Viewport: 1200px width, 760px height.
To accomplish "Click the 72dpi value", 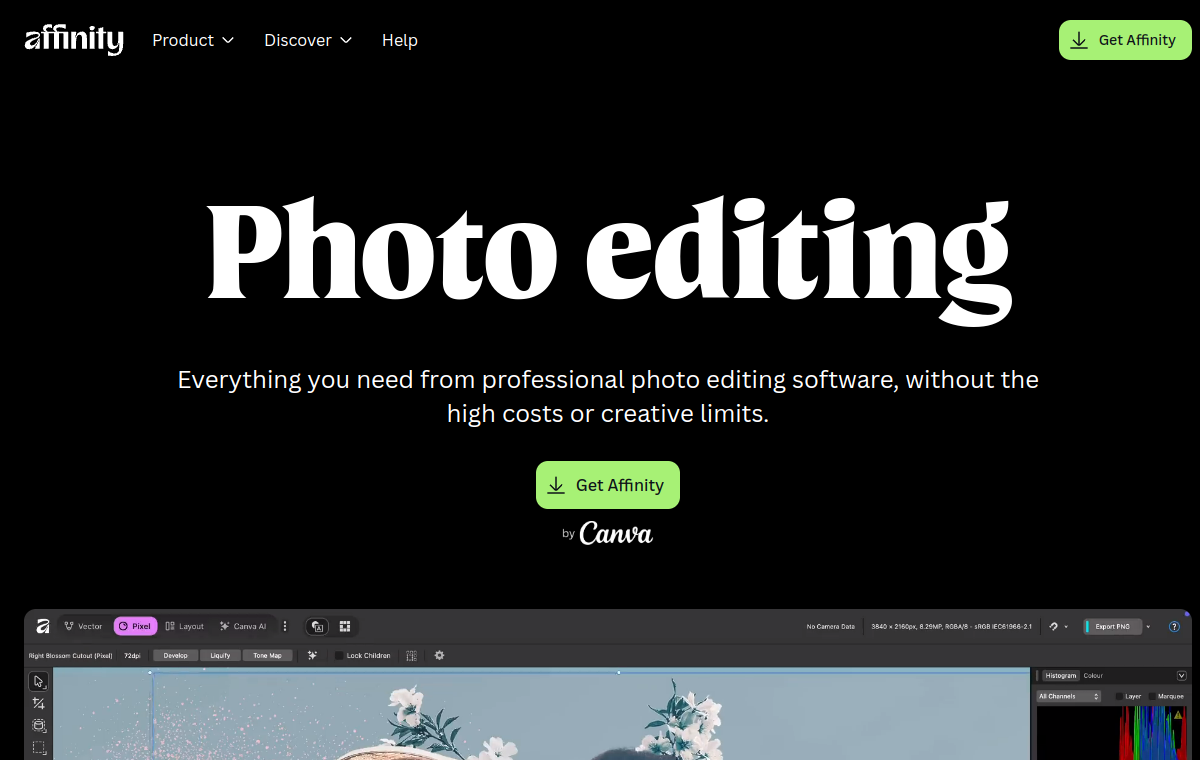I will pos(132,656).
